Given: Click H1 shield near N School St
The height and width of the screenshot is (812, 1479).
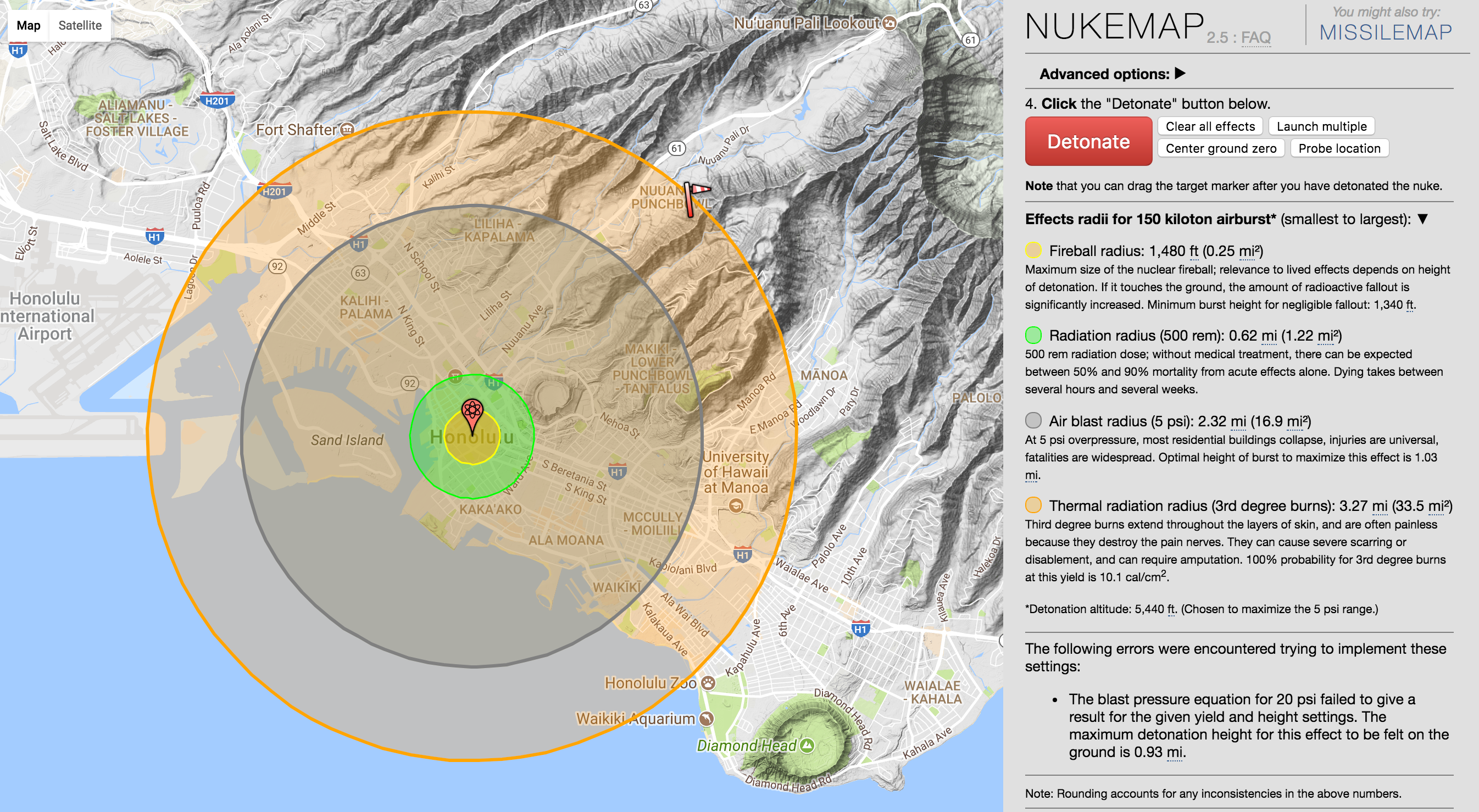Looking at the screenshot, I should click(x=359, y=243).
